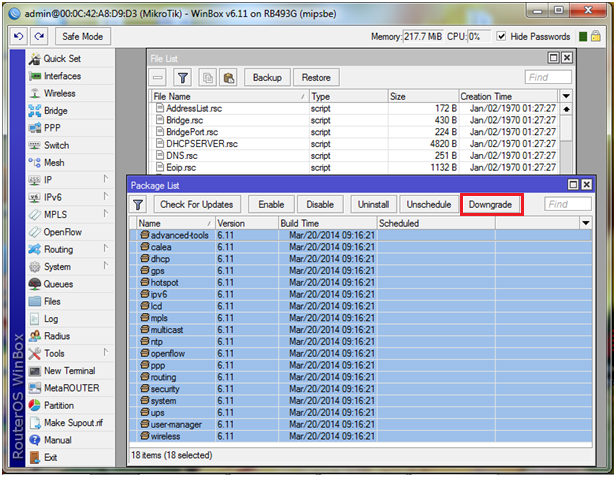The image size is (614, 477).
Task: Sort files by Size column
Action: 423,96
